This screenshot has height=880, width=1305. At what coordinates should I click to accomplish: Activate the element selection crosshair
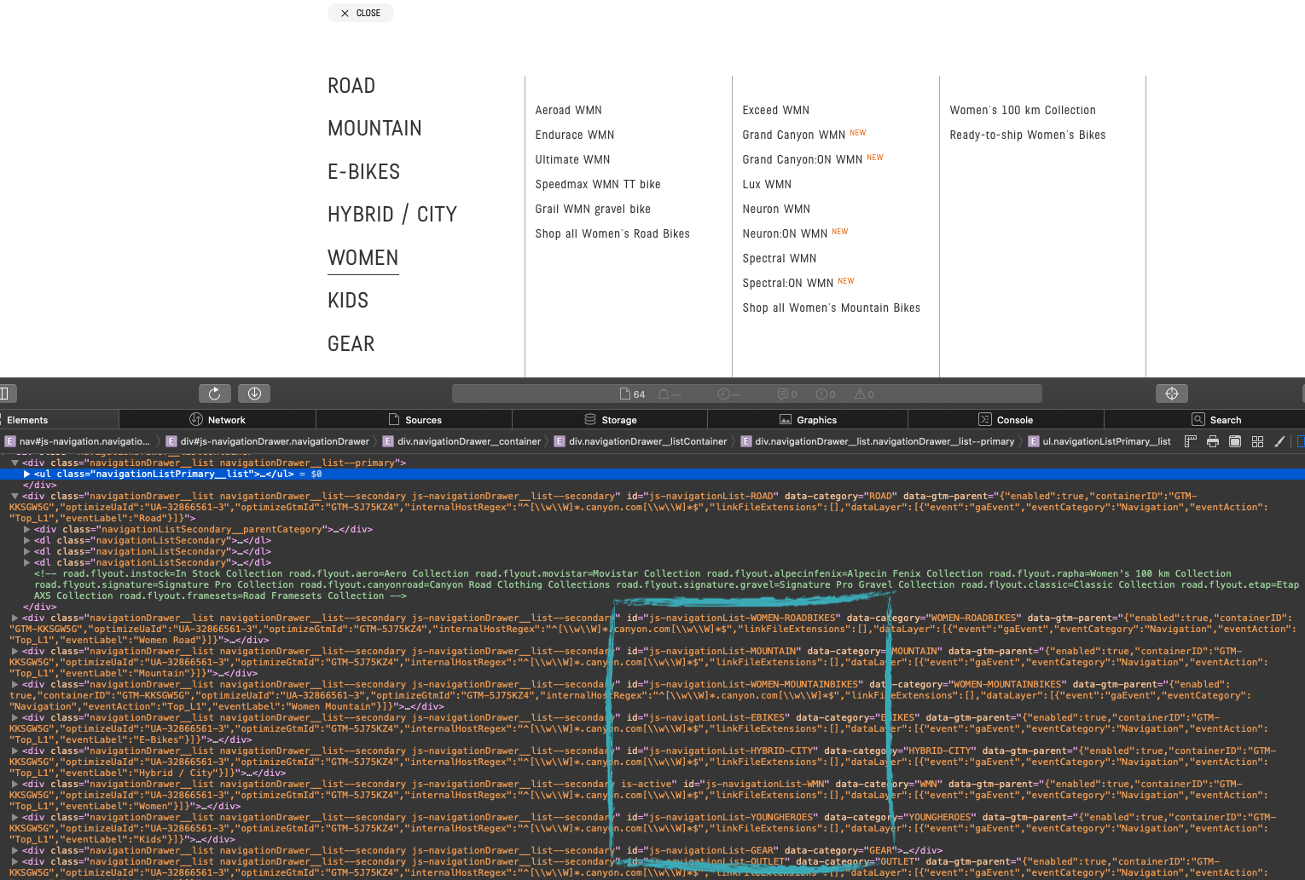(x=1172, y=394)
